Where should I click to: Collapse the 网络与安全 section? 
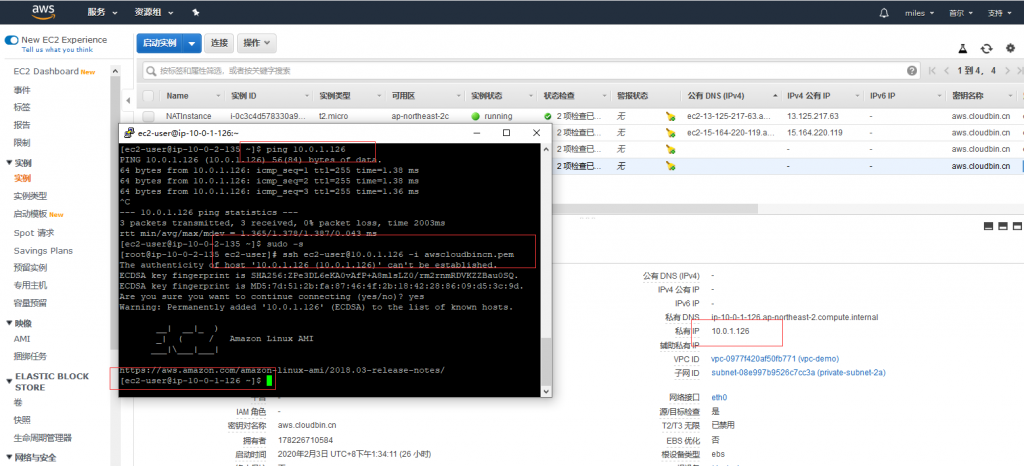coord(8,458)
